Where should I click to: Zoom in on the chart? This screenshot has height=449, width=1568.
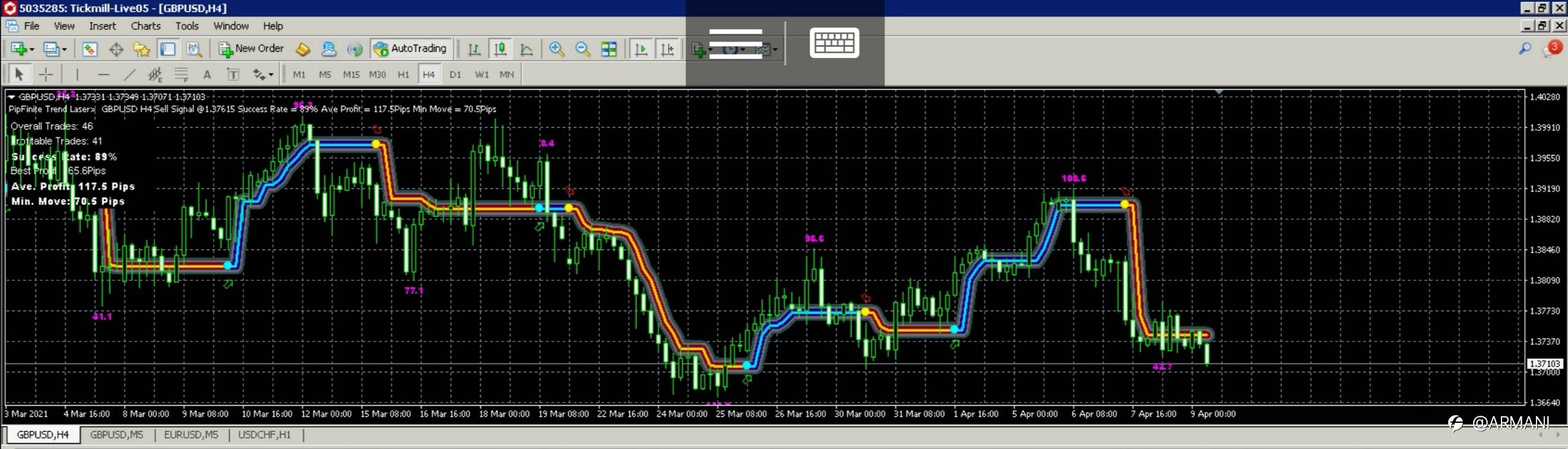click(557, 49)
